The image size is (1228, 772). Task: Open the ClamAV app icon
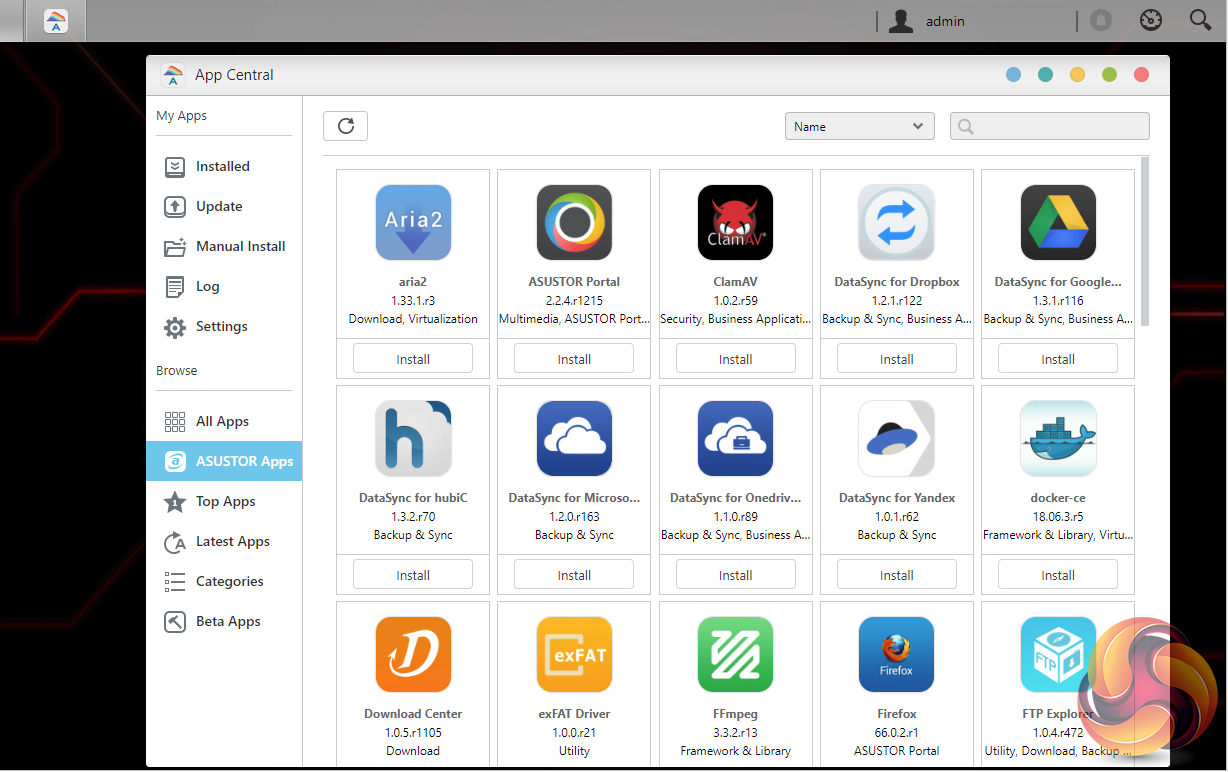coord(735,223)
